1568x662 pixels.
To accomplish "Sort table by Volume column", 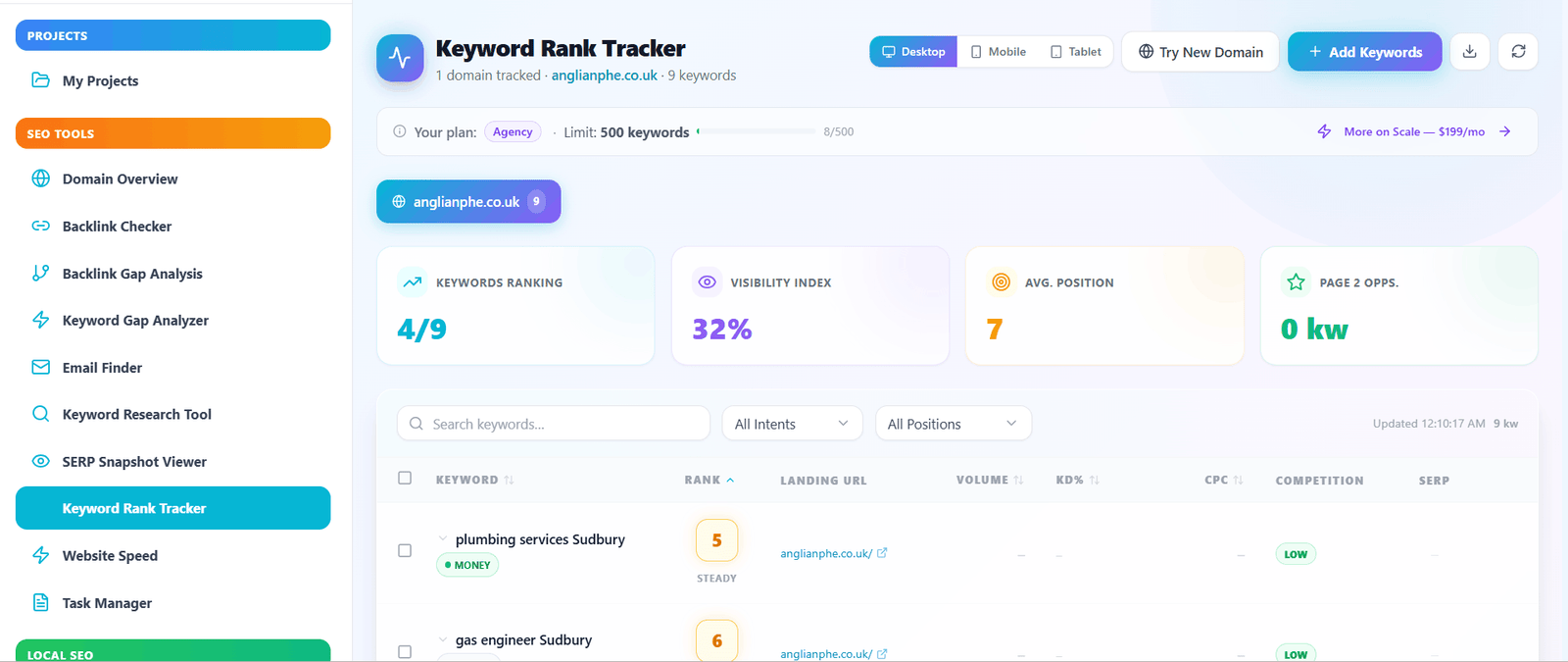I will [990, 480].
